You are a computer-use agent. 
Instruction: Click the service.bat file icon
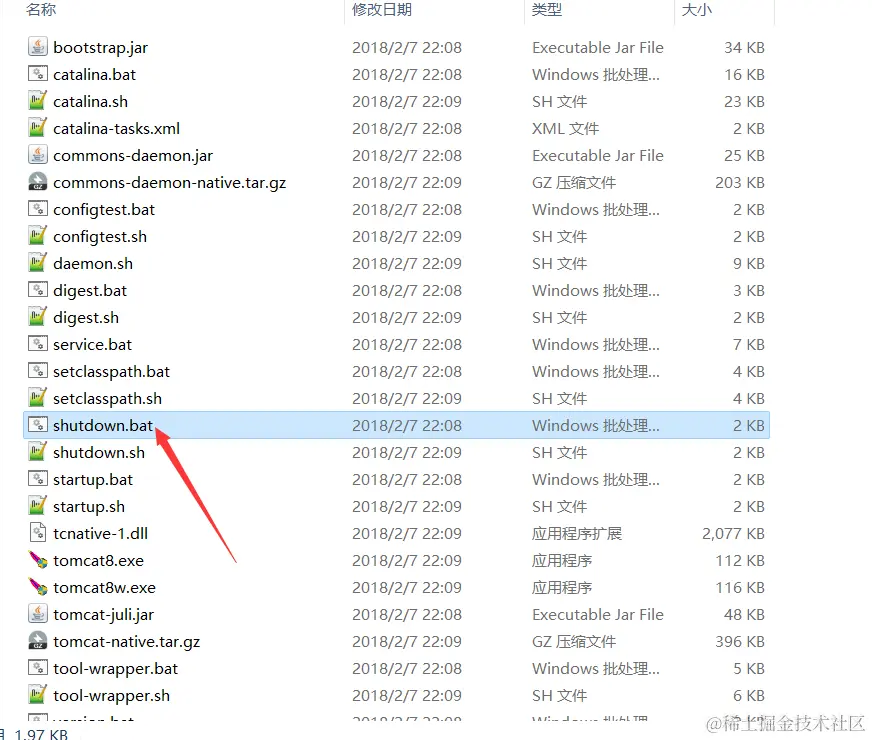coord(37,344)
